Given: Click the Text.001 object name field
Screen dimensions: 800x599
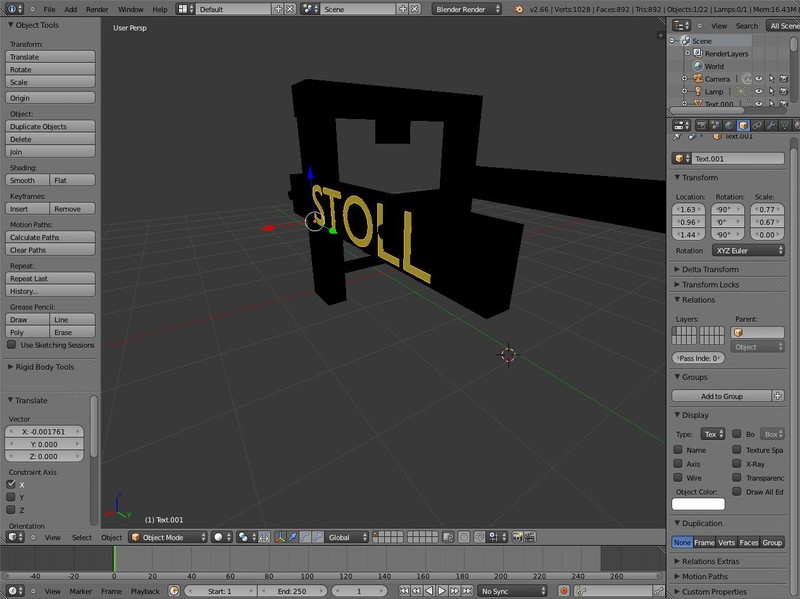Looking at the screenshot, I should 738,159.
